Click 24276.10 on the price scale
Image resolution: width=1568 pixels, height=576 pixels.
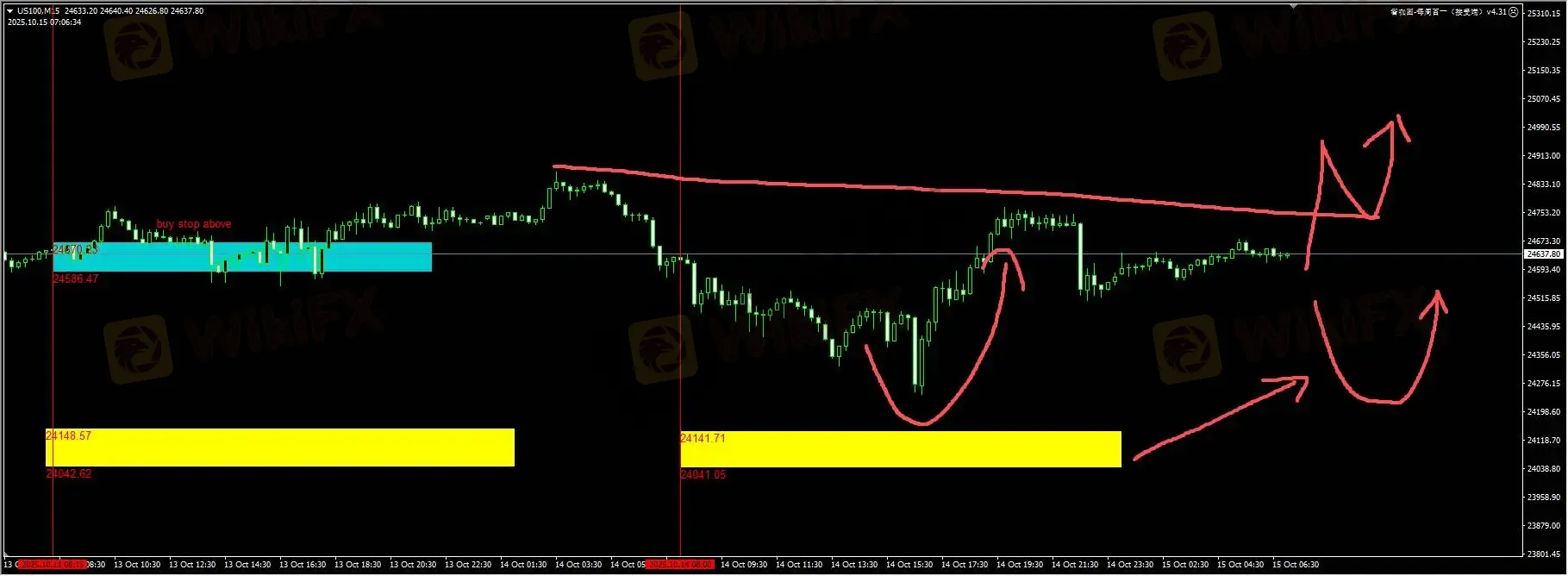click(1543, 384)
